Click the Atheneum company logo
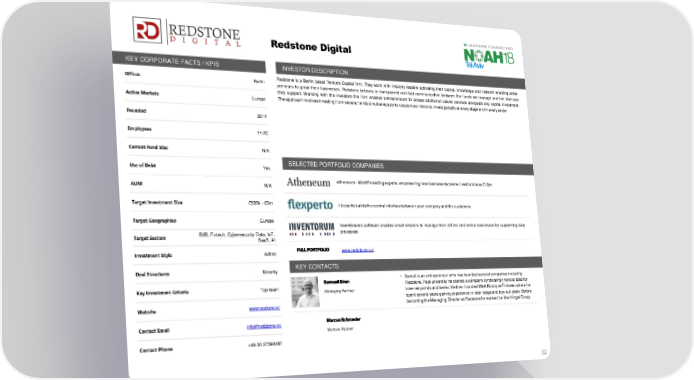The image size is (694, 380). [308, 182]
